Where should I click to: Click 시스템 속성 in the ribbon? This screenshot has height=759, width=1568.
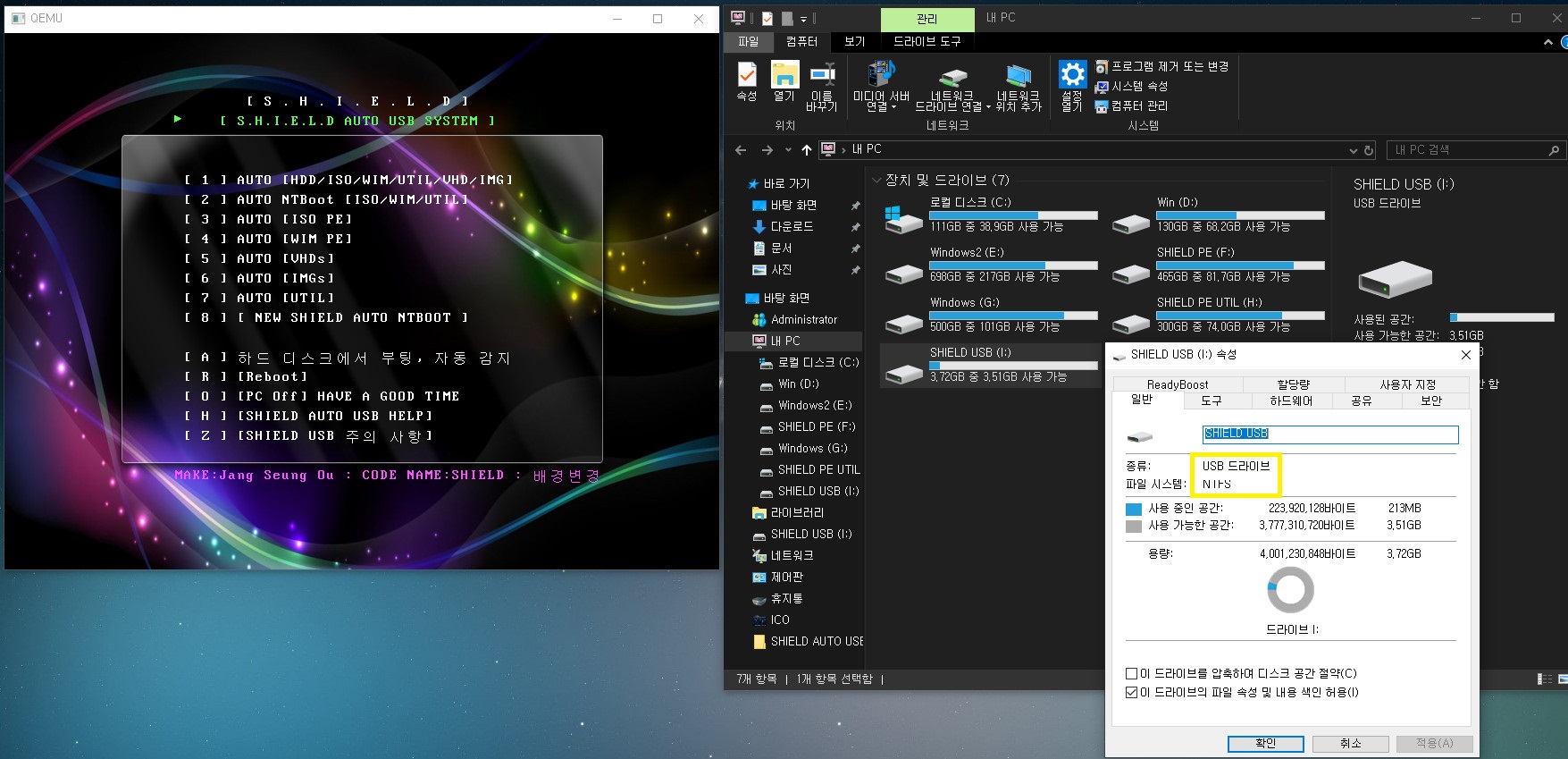[x=1131, y=86]
